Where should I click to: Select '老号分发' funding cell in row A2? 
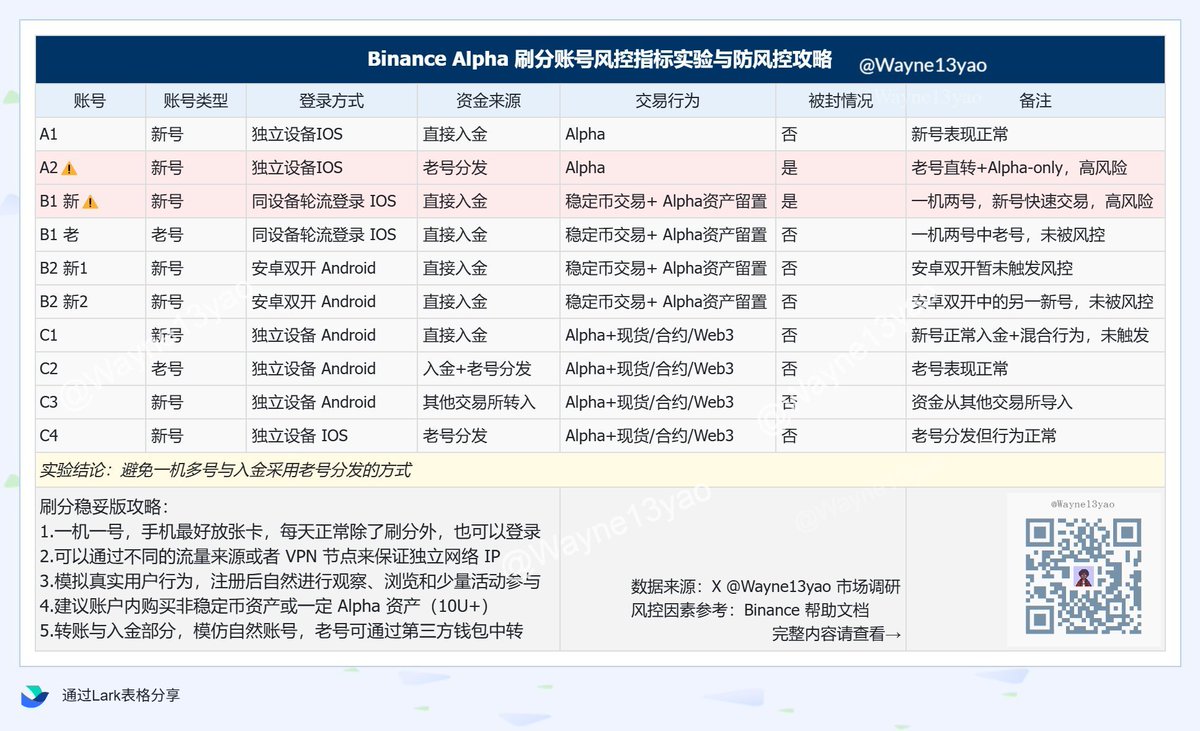click(488, 168)
